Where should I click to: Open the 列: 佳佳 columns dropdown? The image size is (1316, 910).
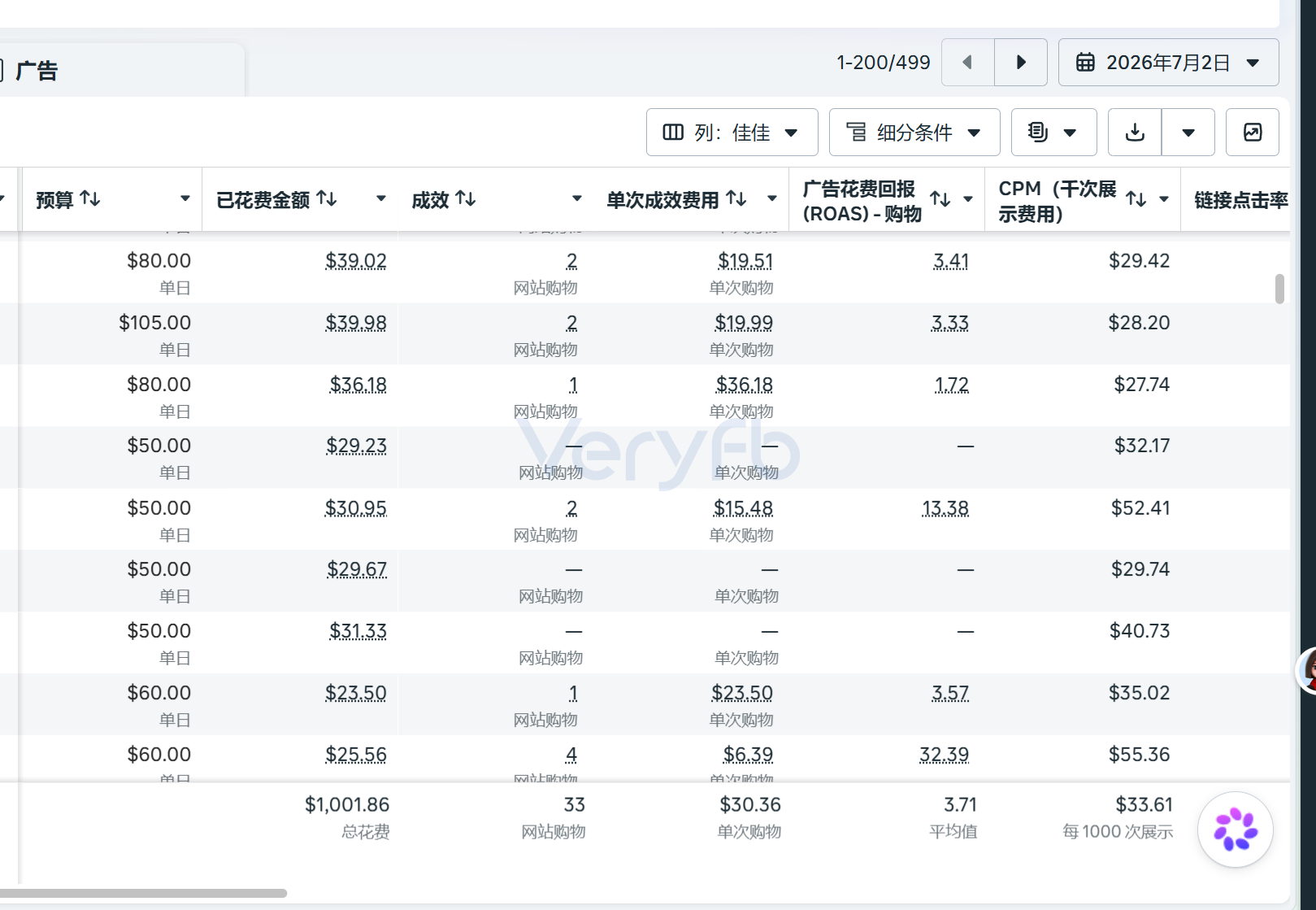(732, 132)
